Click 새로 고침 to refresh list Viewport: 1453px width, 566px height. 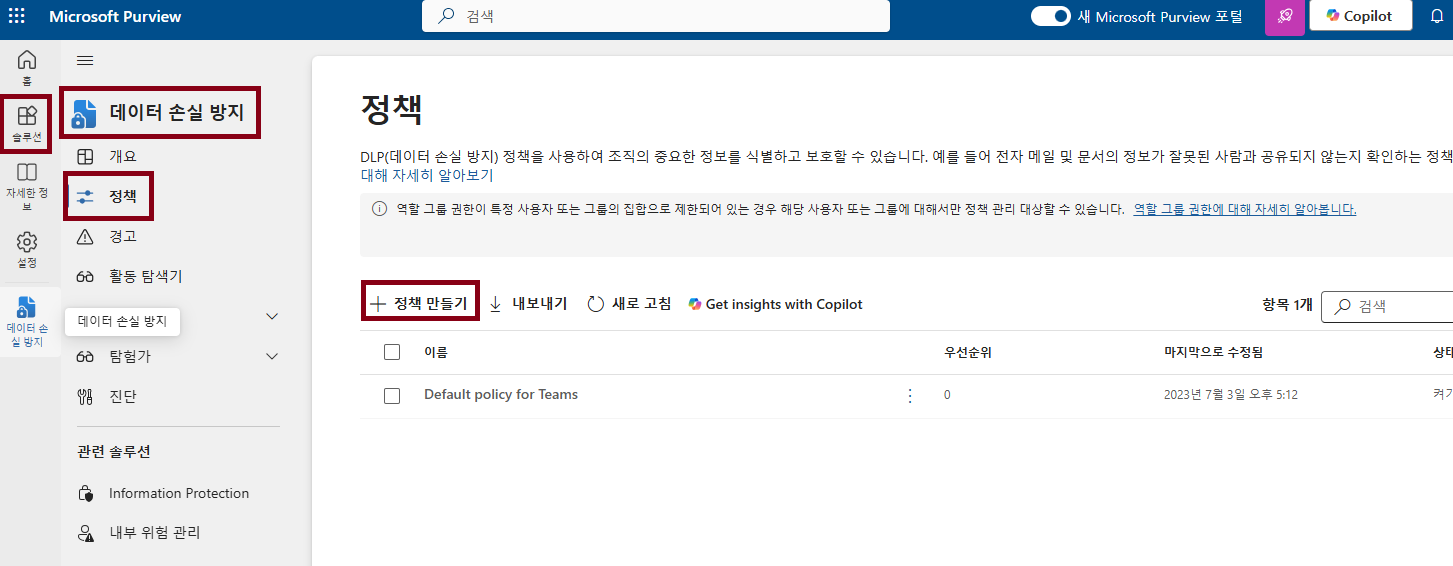tap(629, 303)
